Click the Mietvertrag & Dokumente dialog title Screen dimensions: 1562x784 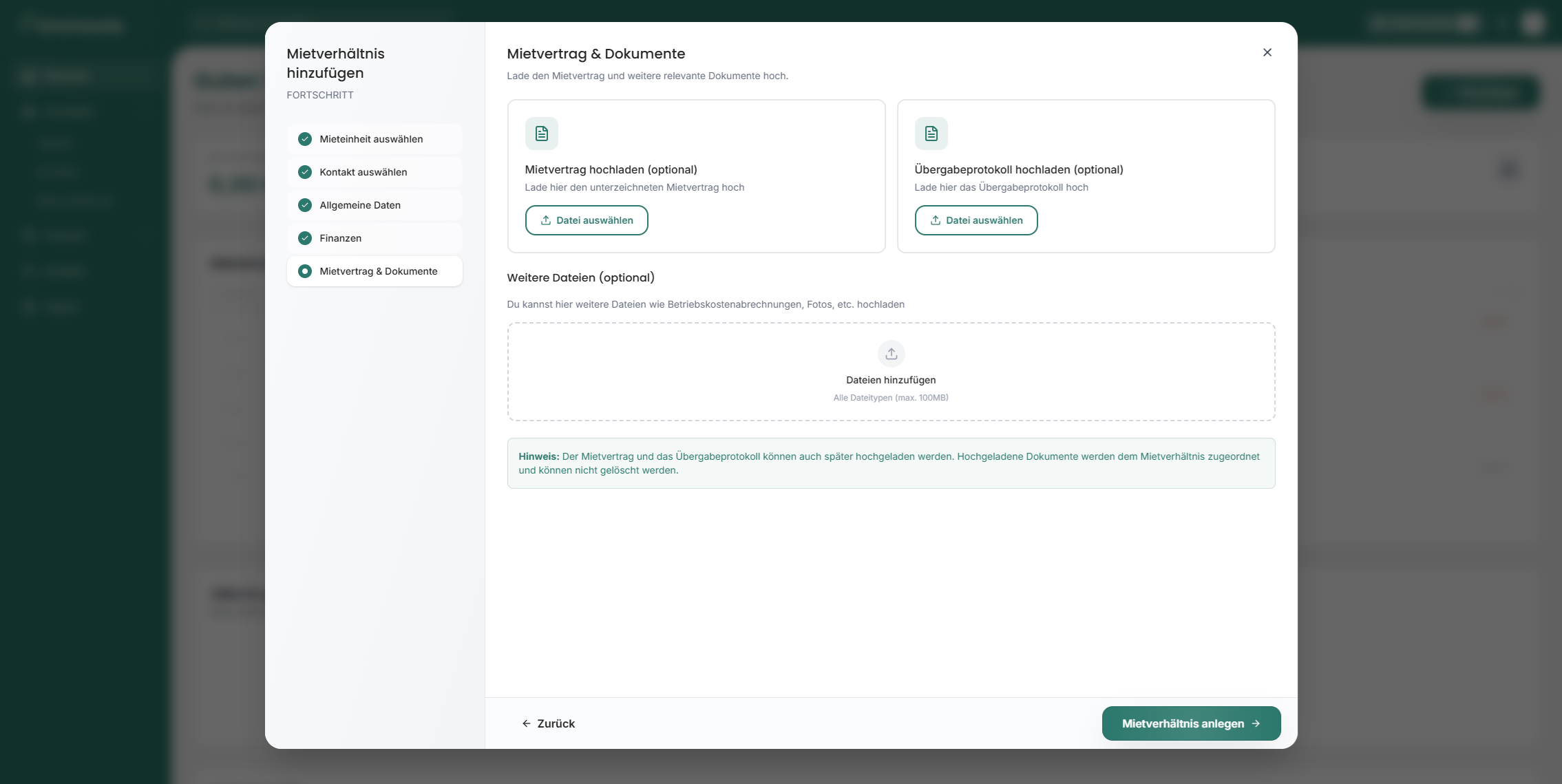point(596,54)
